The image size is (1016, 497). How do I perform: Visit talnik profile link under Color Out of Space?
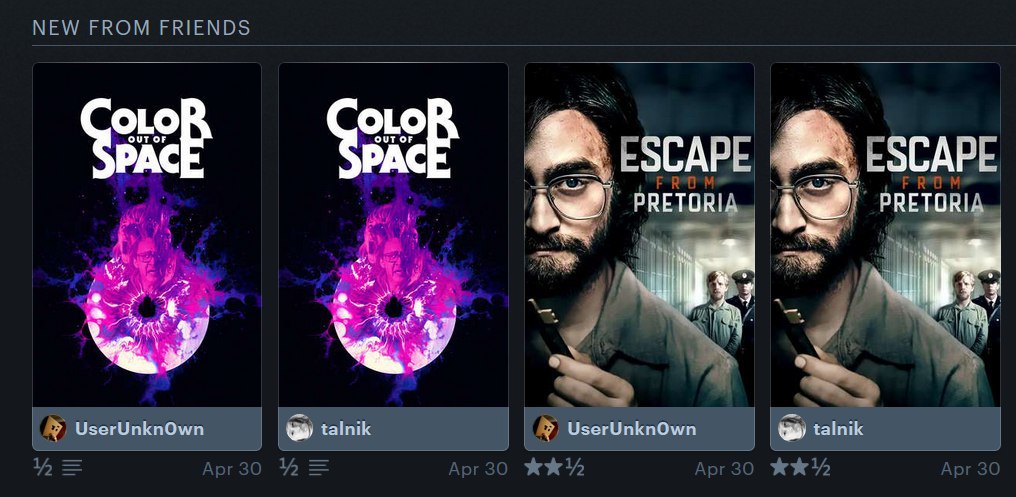pos(346,428)
